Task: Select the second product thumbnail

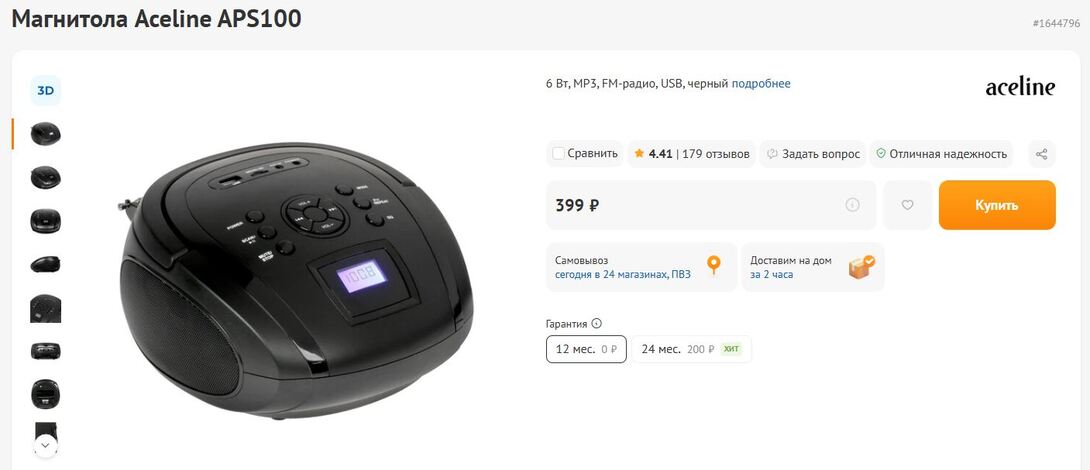Action: coord(45,177)
